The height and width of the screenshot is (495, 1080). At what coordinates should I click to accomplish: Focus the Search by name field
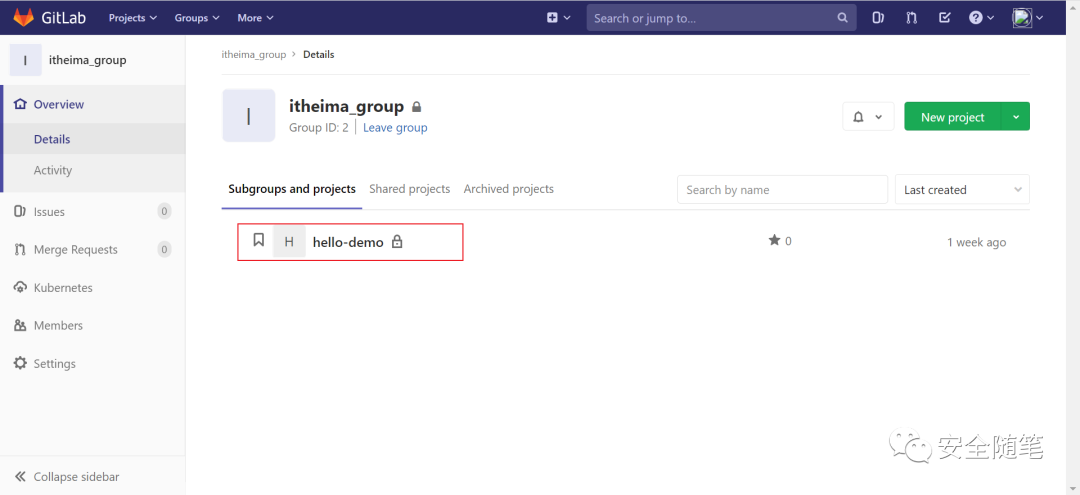click(782, 189)
